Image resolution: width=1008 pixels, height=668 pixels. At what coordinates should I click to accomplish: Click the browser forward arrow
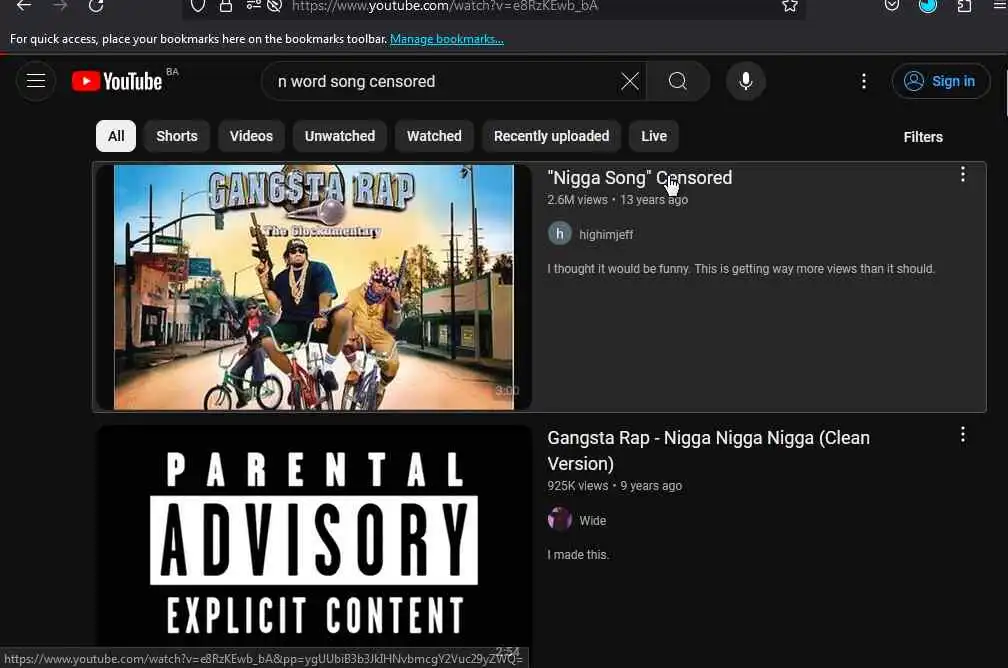point(60,6)
